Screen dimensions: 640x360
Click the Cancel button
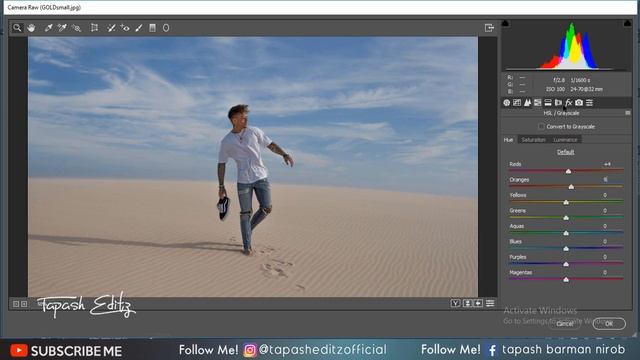[x=564, y=324]
